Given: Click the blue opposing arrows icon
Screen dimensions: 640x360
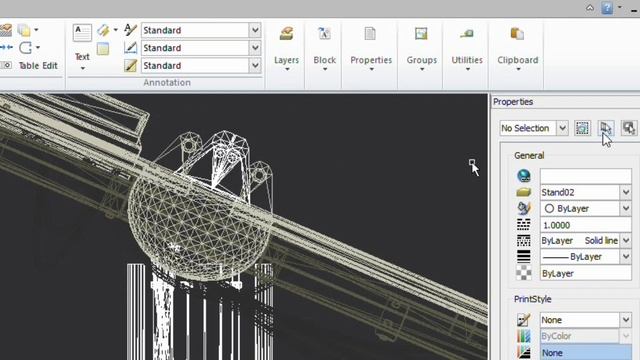Looking at the screenshot, I should point(6,47).
